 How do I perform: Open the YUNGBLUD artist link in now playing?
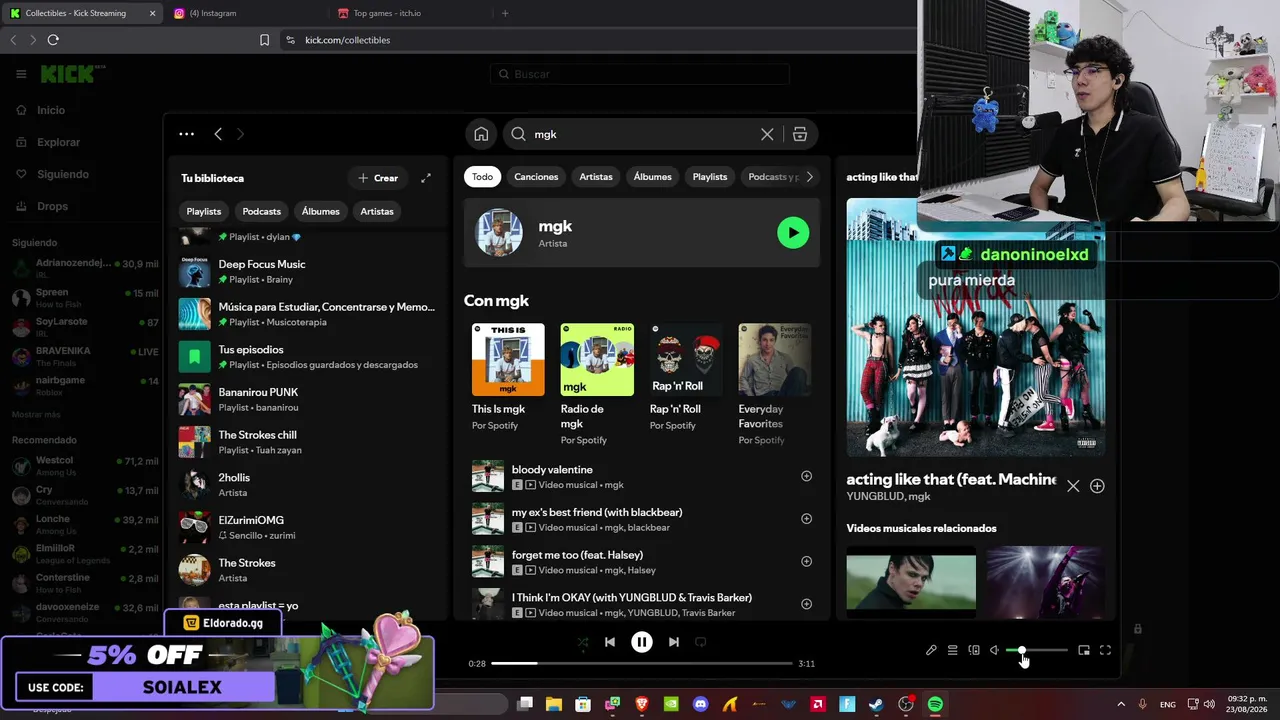click(874, 496)
